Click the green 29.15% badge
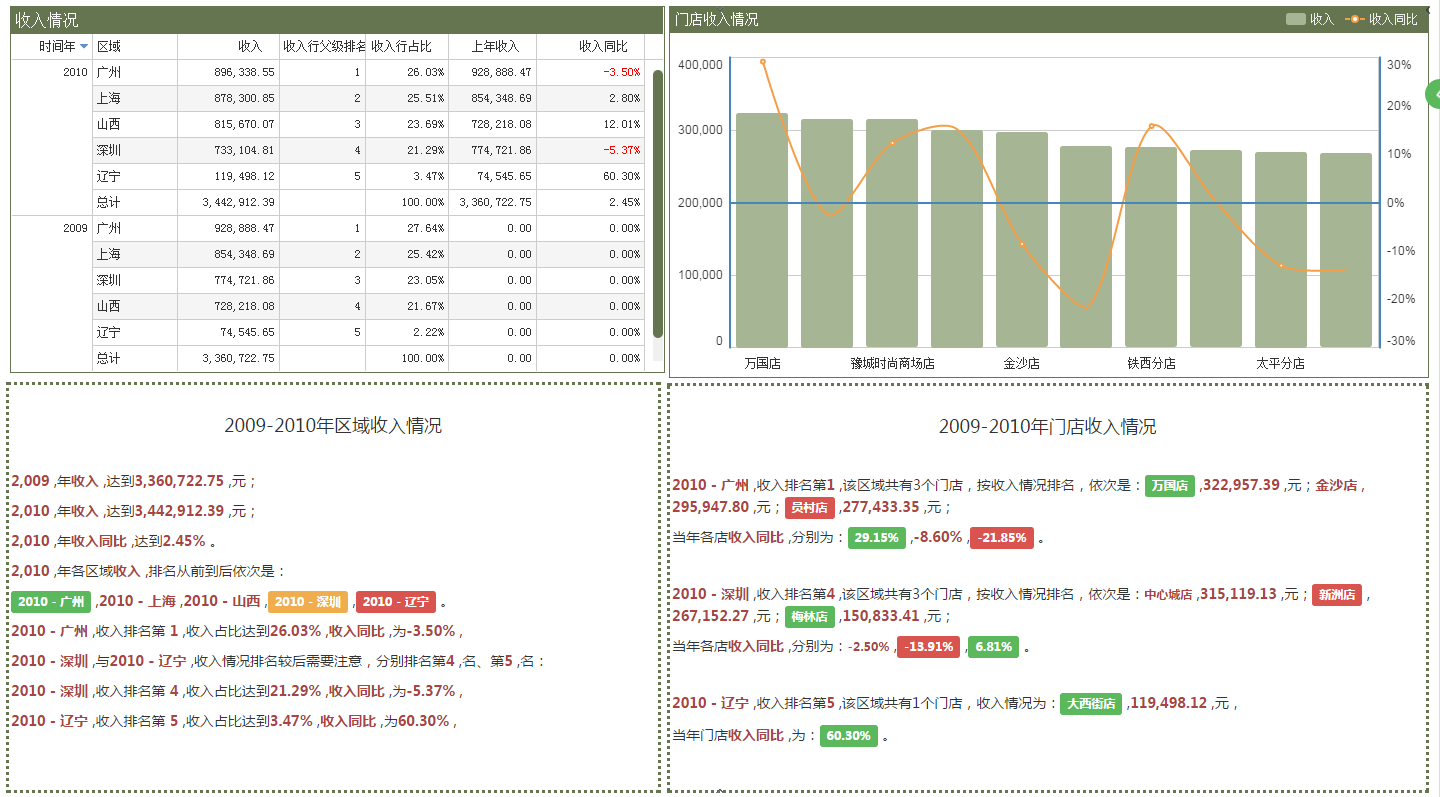 click(x=877, y=538)
